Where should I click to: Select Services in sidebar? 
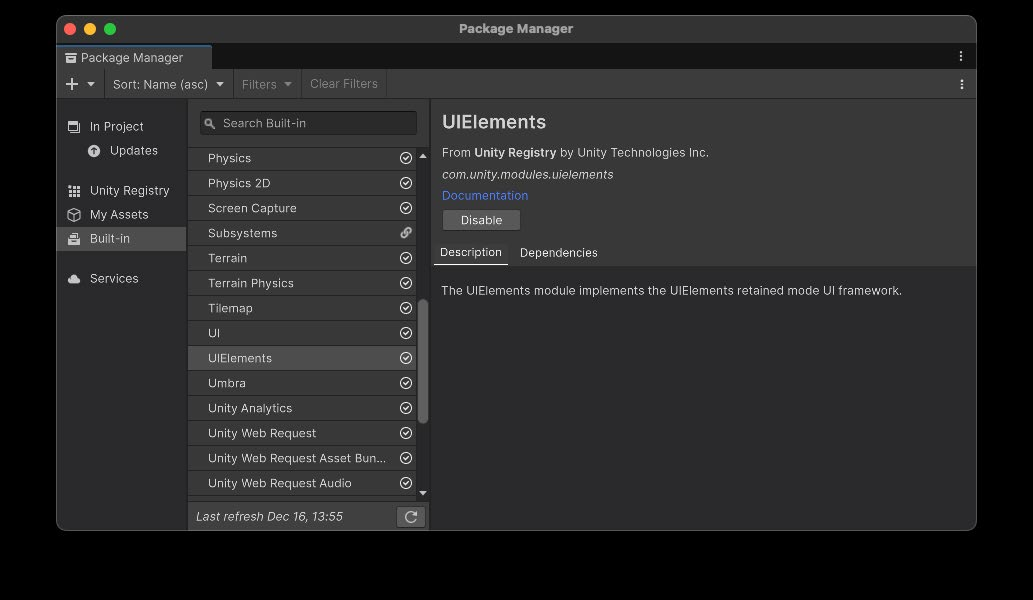pos(121,279)
